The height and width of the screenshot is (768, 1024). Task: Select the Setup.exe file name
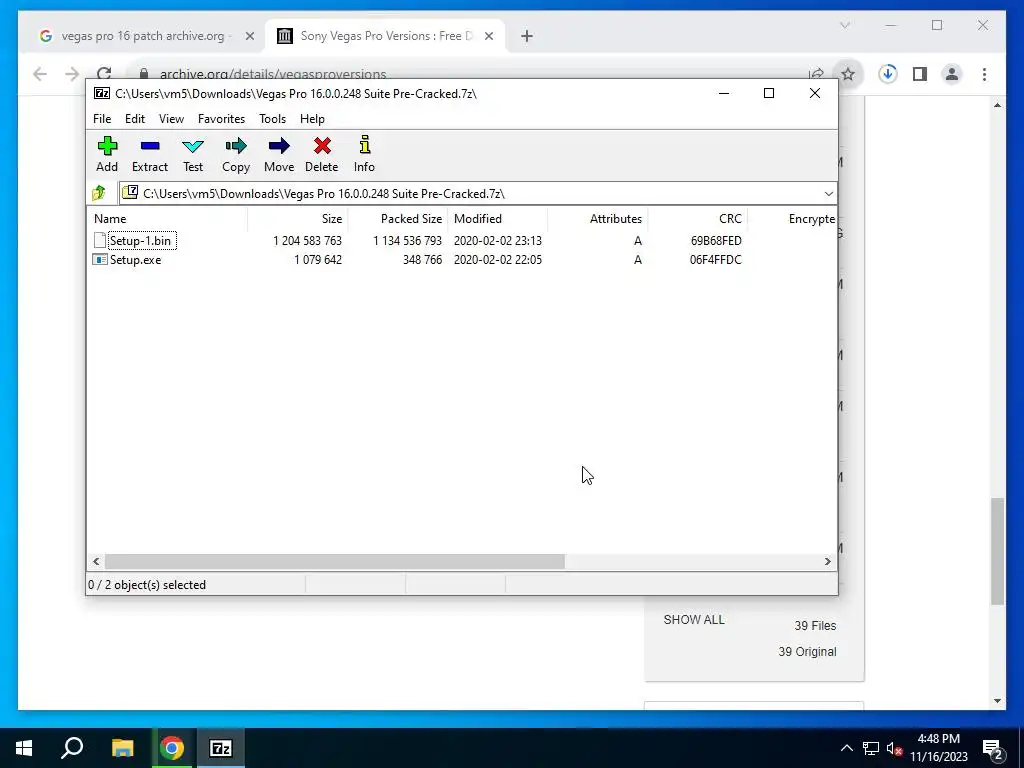135,260
